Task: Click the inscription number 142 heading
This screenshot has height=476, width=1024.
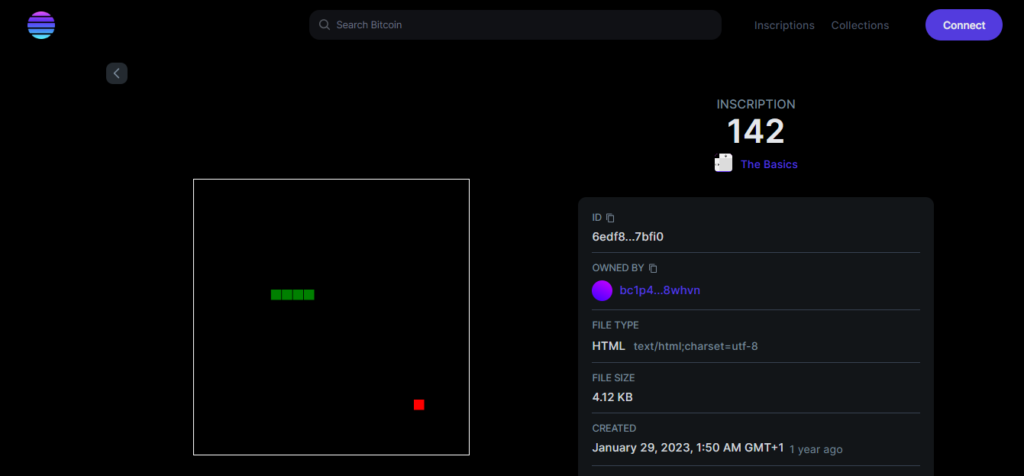Action: tap(755, 131)
